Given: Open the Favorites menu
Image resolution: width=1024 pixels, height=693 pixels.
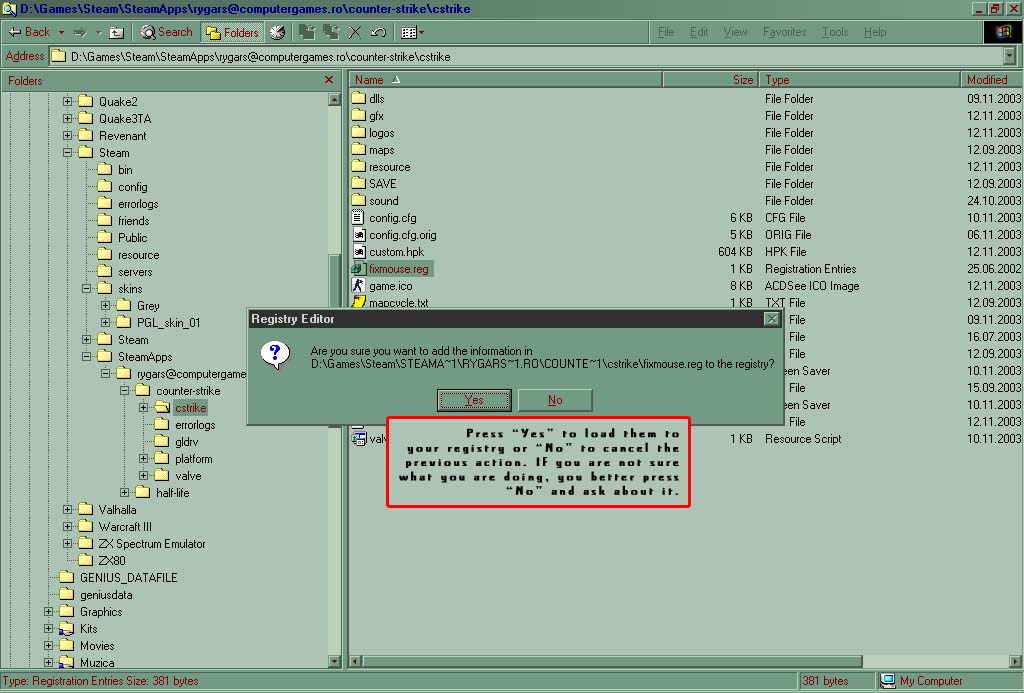Looking at the screenshot, I should [x=784, y=32].
